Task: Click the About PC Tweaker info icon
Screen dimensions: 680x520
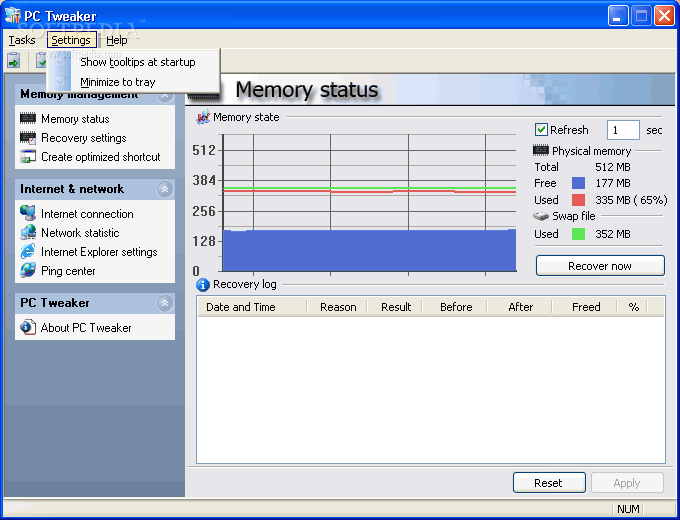Action: pyautogui.click(x=28, y=327)
